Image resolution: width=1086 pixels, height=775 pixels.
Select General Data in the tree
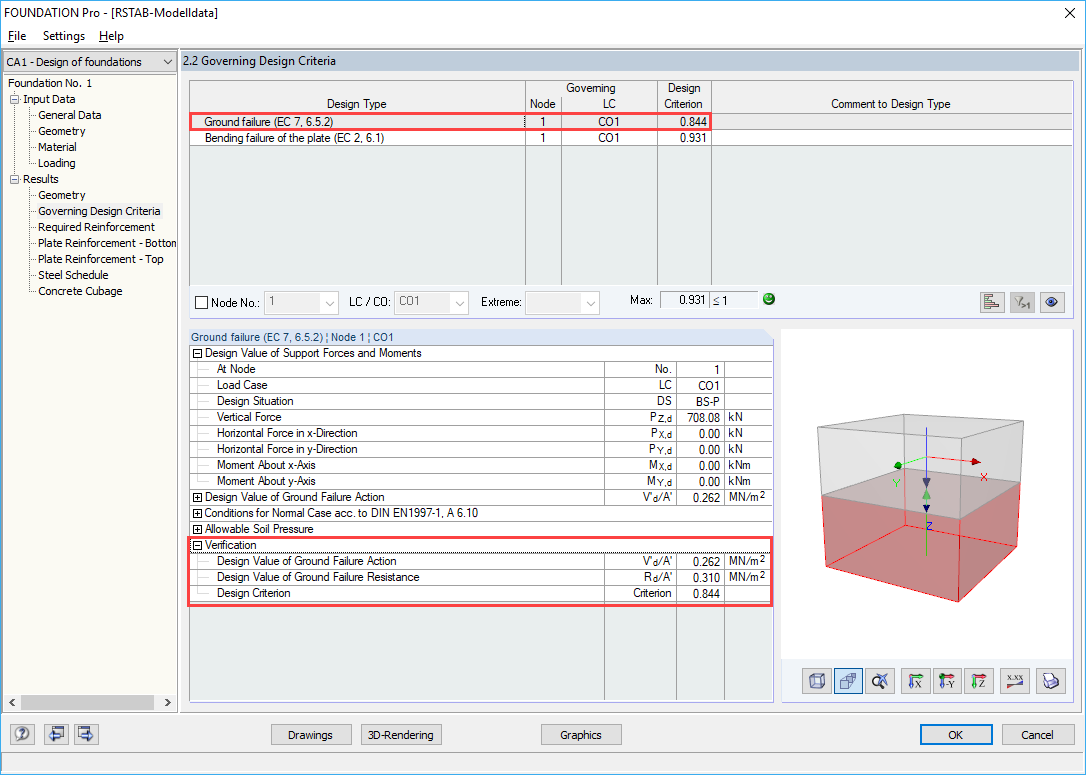point(69,115)
